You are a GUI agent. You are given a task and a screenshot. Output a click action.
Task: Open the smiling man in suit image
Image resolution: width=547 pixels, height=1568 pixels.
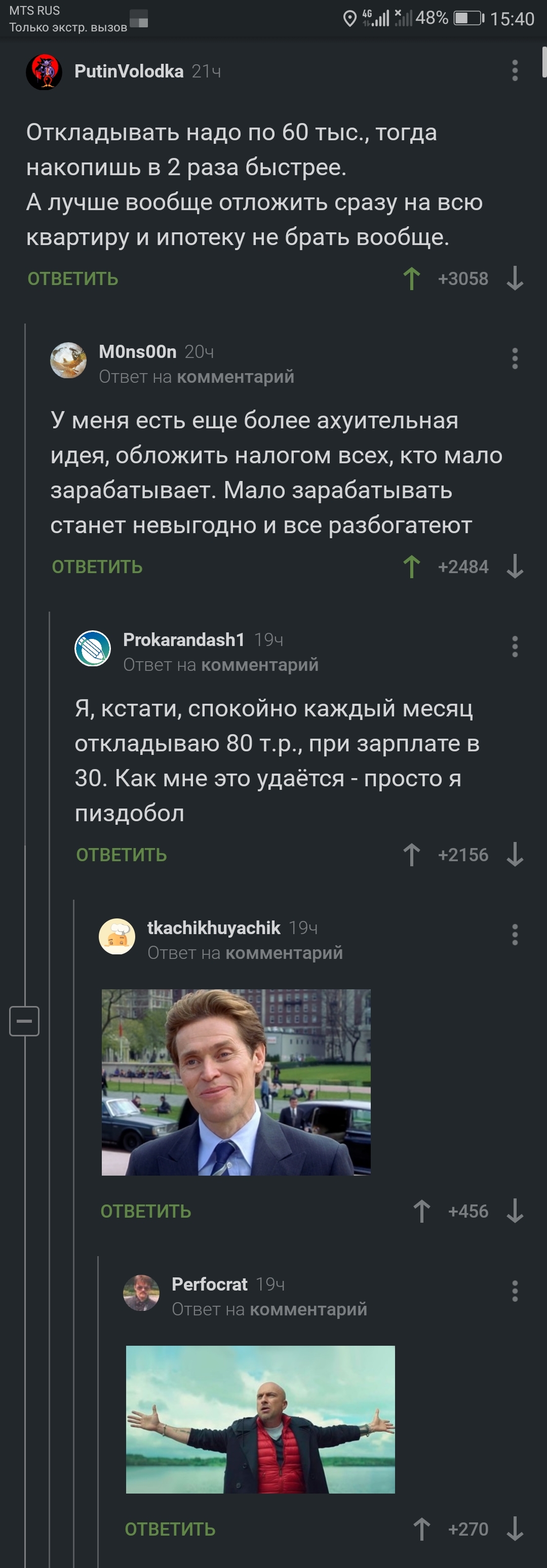click(x=237, y=1082)
